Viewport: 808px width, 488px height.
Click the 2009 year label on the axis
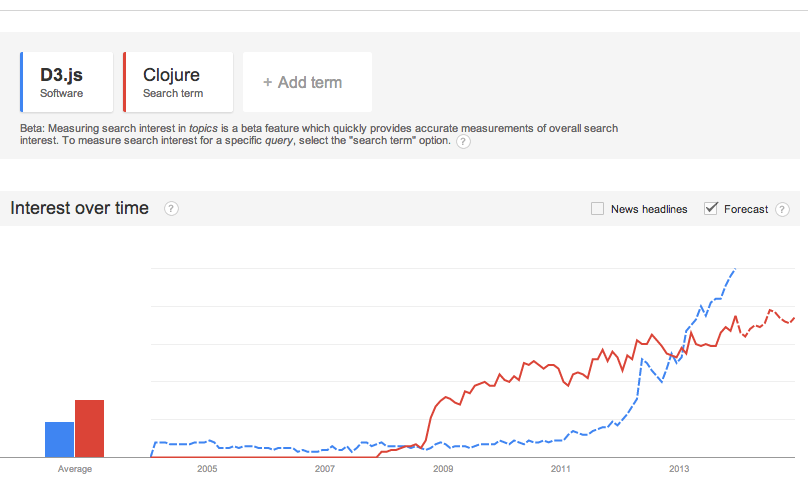tap(443, 468)
